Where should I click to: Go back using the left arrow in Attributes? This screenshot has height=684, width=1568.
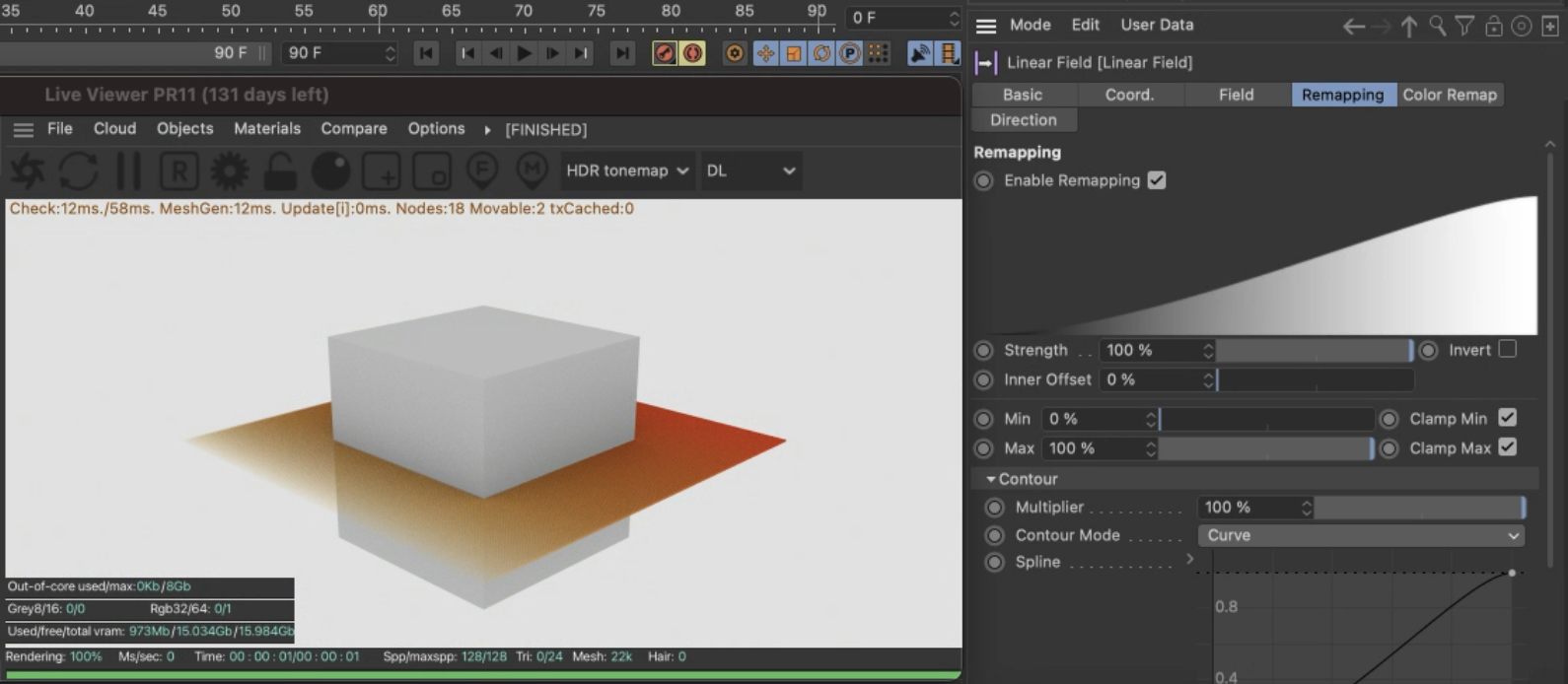pyautogui.click(x=1354, y=27)
